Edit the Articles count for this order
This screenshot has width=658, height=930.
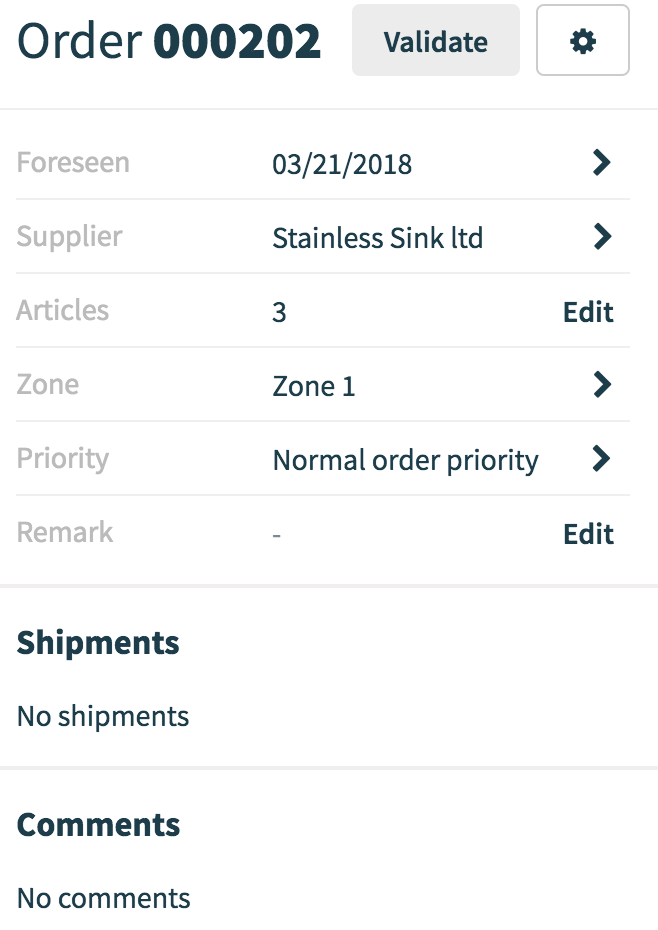click(587, 312)
